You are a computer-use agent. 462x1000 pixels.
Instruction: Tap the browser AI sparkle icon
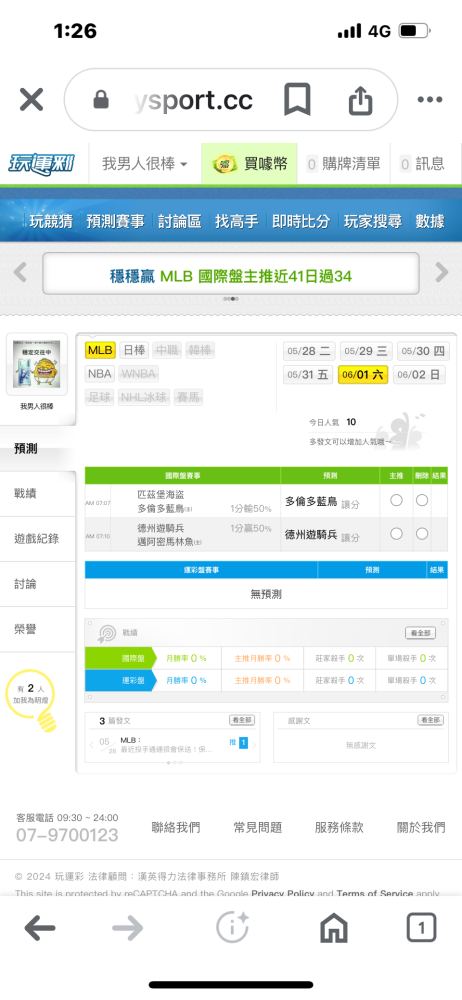point(232,927)
